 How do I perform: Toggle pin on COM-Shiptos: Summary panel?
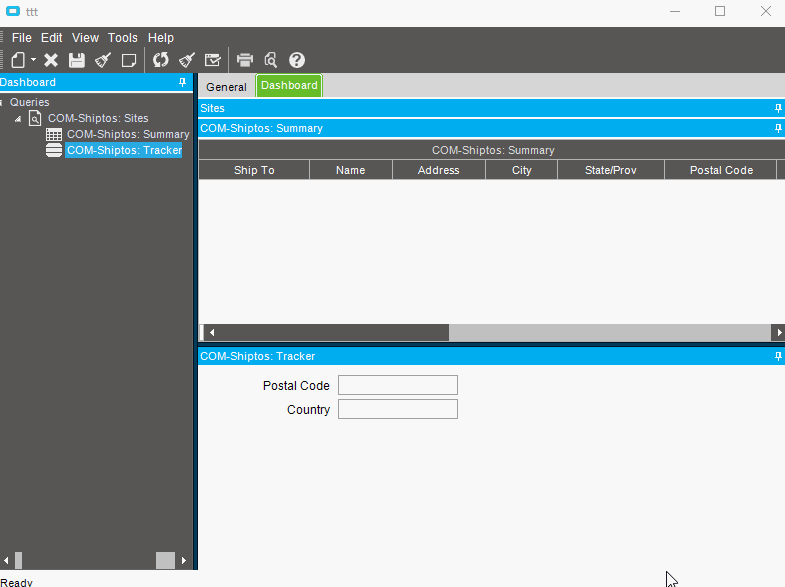(778, 128)
